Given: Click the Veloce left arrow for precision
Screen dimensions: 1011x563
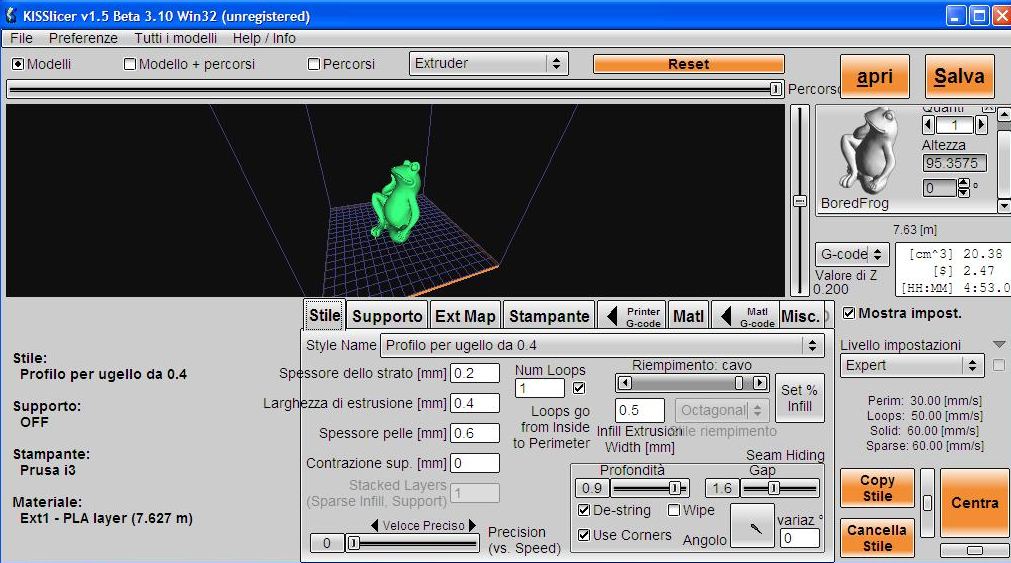Looking at the screenshot, I should coord(375,525).
